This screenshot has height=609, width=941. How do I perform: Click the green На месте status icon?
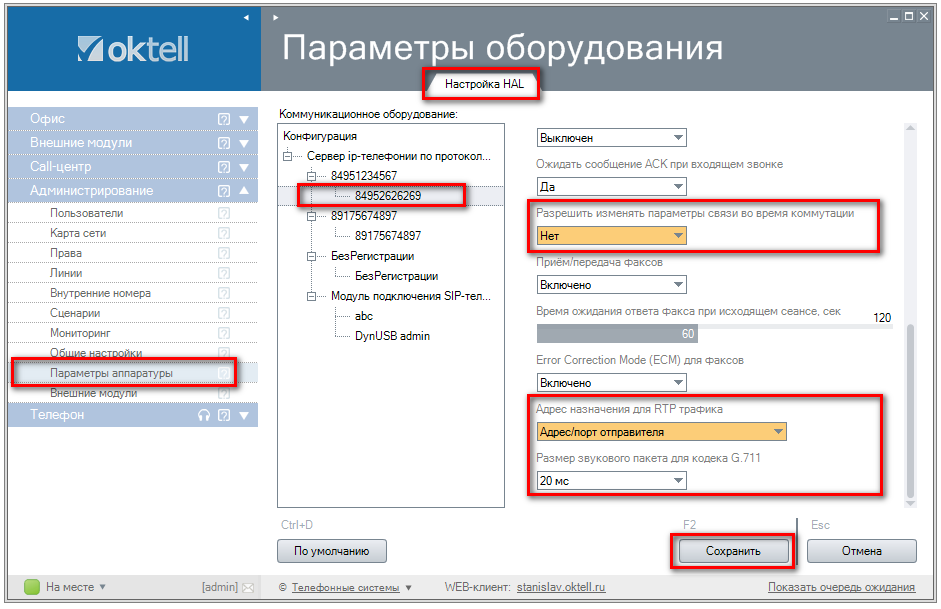point(31,587)
